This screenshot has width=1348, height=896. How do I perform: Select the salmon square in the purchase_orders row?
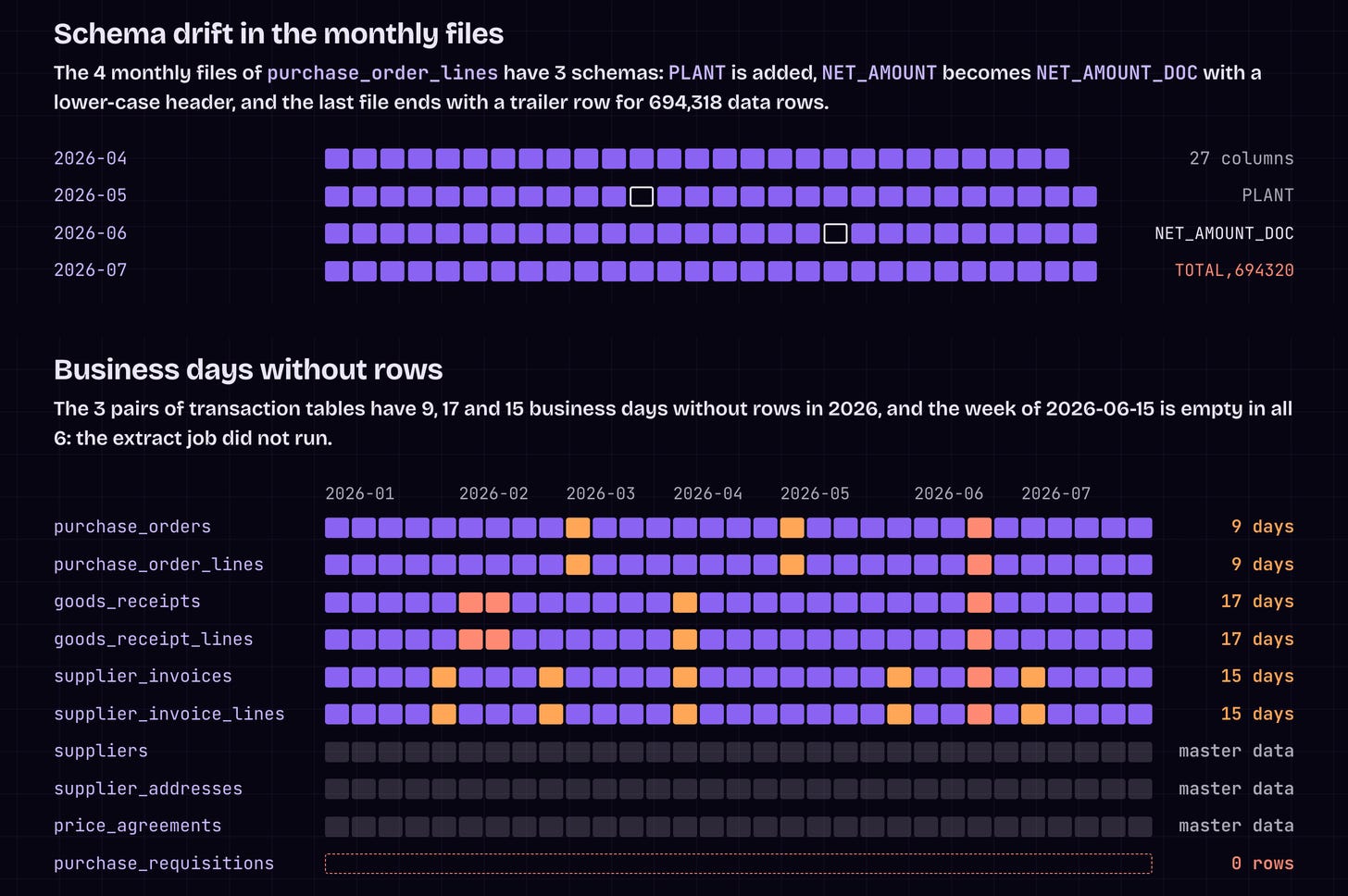click(x=980, y=528)
